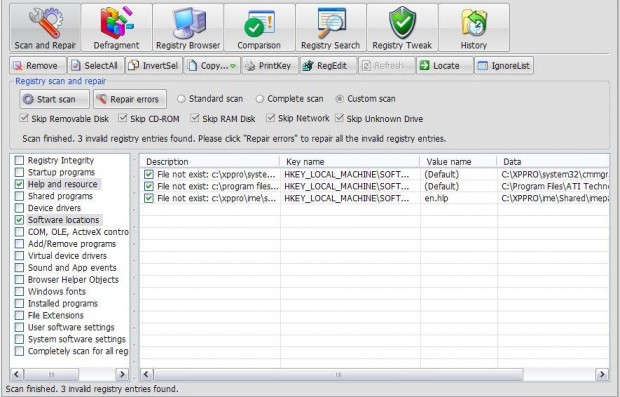Click the Remove toolbar button
Viewport: 620px width, 397px height.
pyautogui.click(x=38, y=66)
